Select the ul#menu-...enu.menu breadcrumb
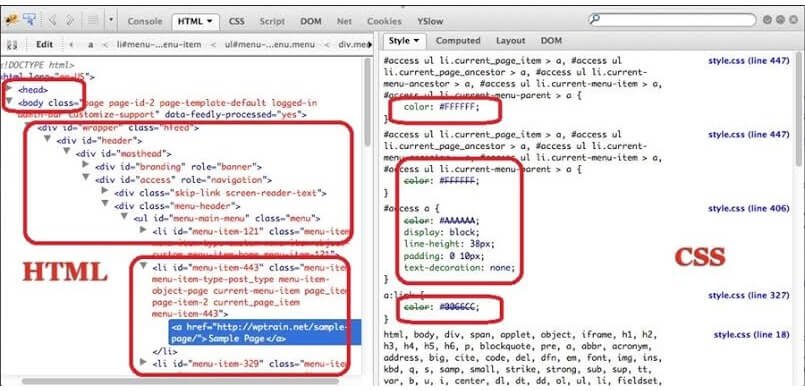This screenshot has width=805, height=391. tap(270, 45)
